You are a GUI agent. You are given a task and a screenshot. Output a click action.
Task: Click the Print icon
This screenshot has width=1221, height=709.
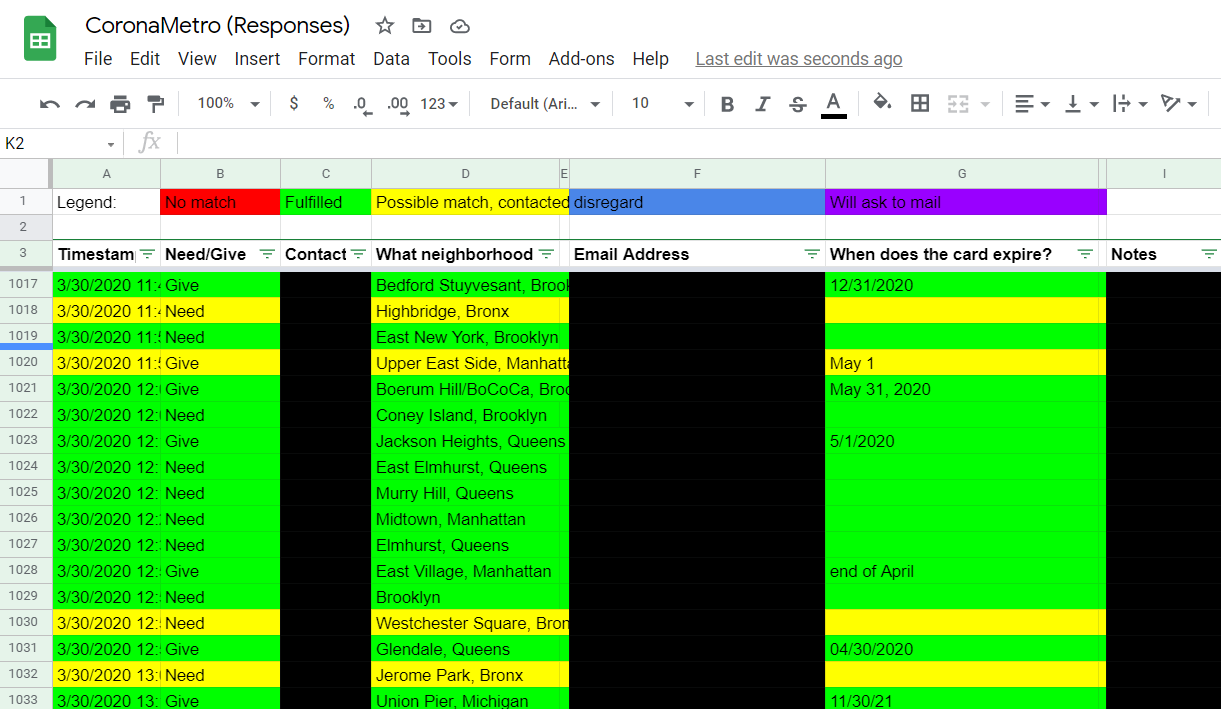[119, 103]
